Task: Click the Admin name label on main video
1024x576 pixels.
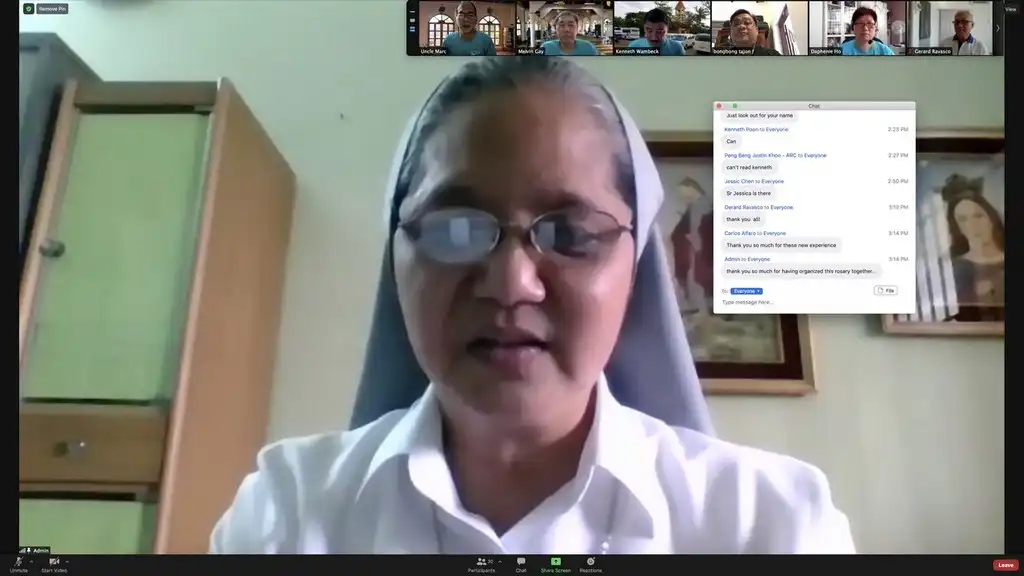Action: coord(40,551)
